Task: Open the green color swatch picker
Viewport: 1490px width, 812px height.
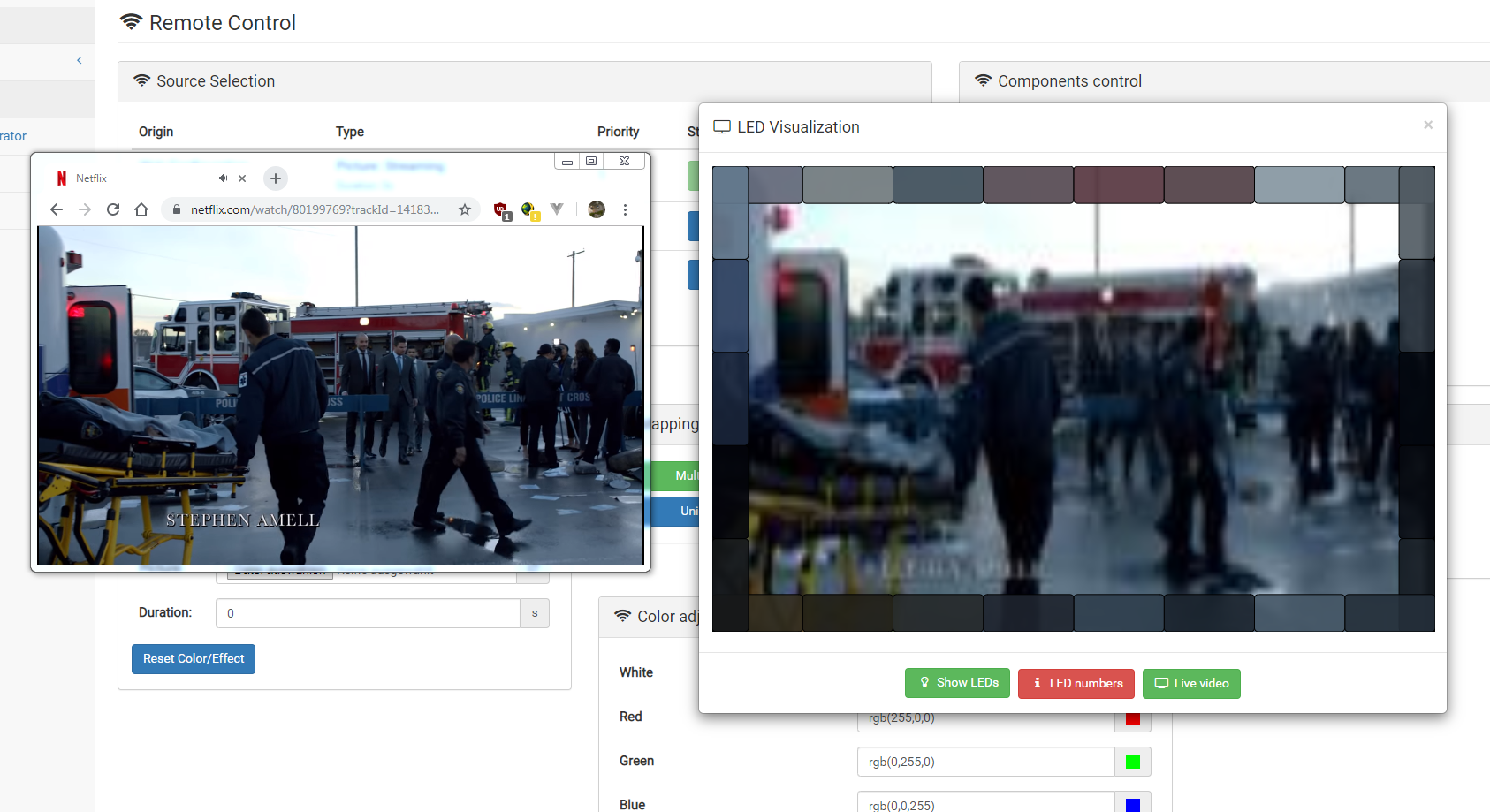Action: (1133, 762)
